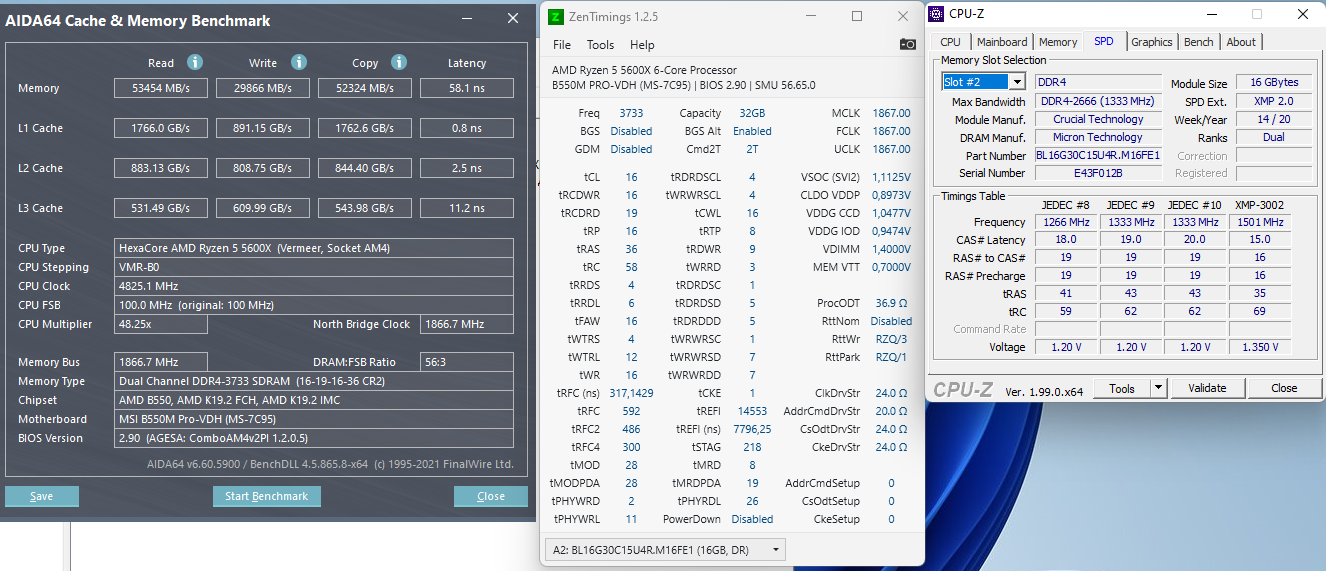Open the Help menu in ZenTimings
The width and height of the screenshot is (1326, 571).
click(x=642, y=45)
